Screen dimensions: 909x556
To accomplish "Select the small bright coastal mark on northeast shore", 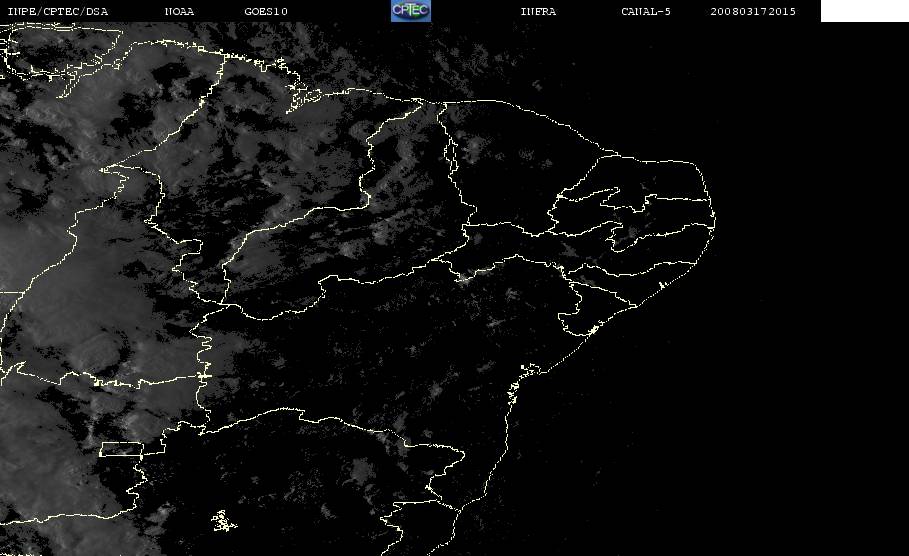I will pyautogui.click(x=661, y=285).
